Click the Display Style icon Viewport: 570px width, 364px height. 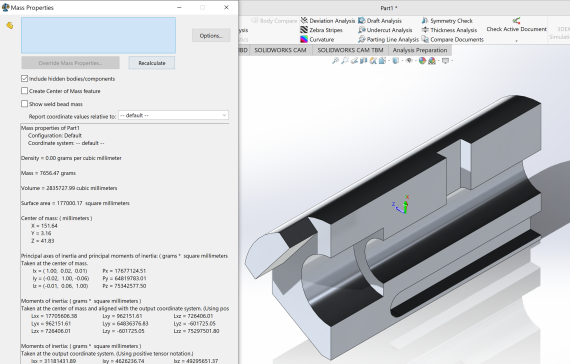(x=396, y=61)
